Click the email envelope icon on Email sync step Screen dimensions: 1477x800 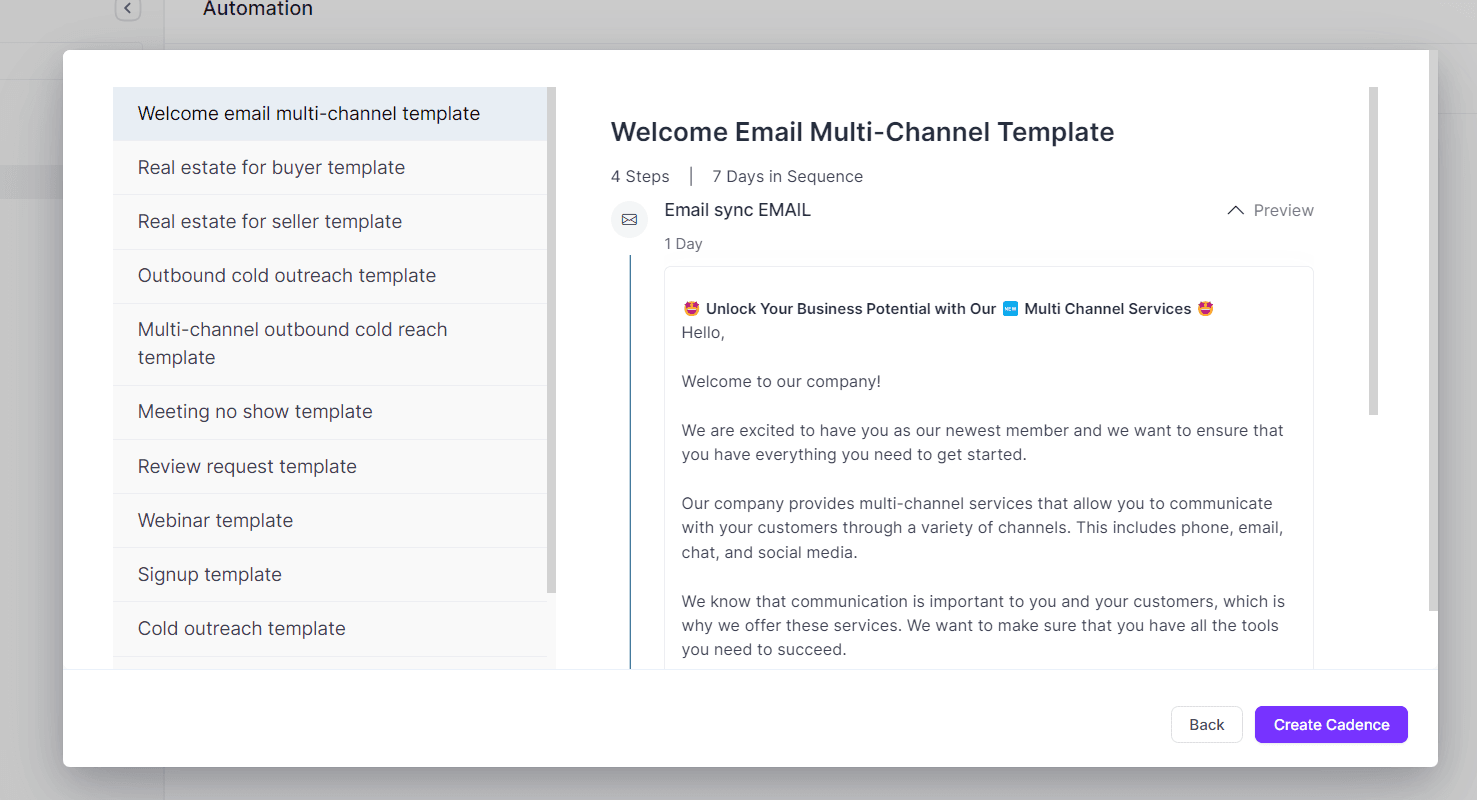tap(629, 219)
